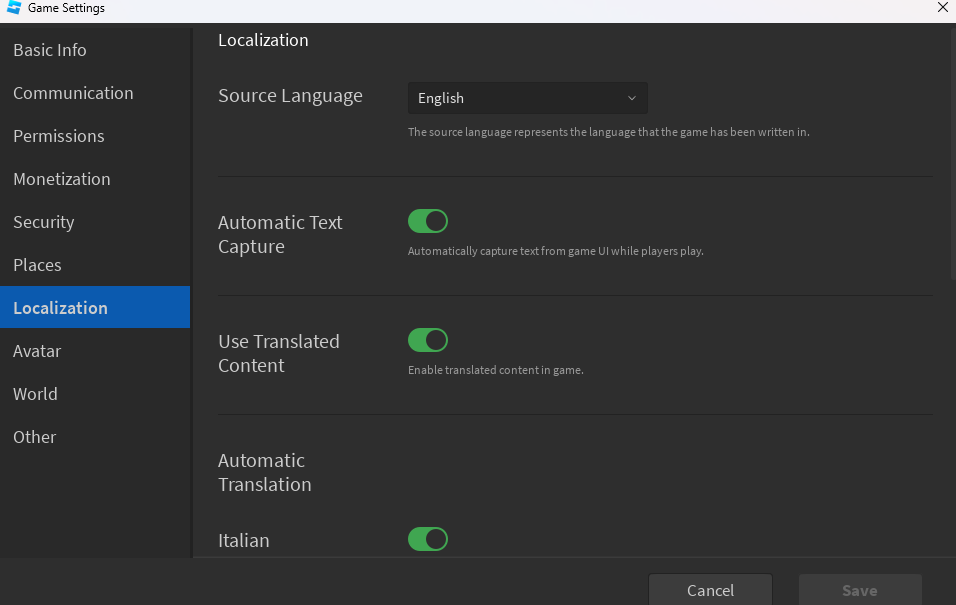Close the Game Settings window
The width and height of the screenshot is (956, 605).
click(943, 7)
